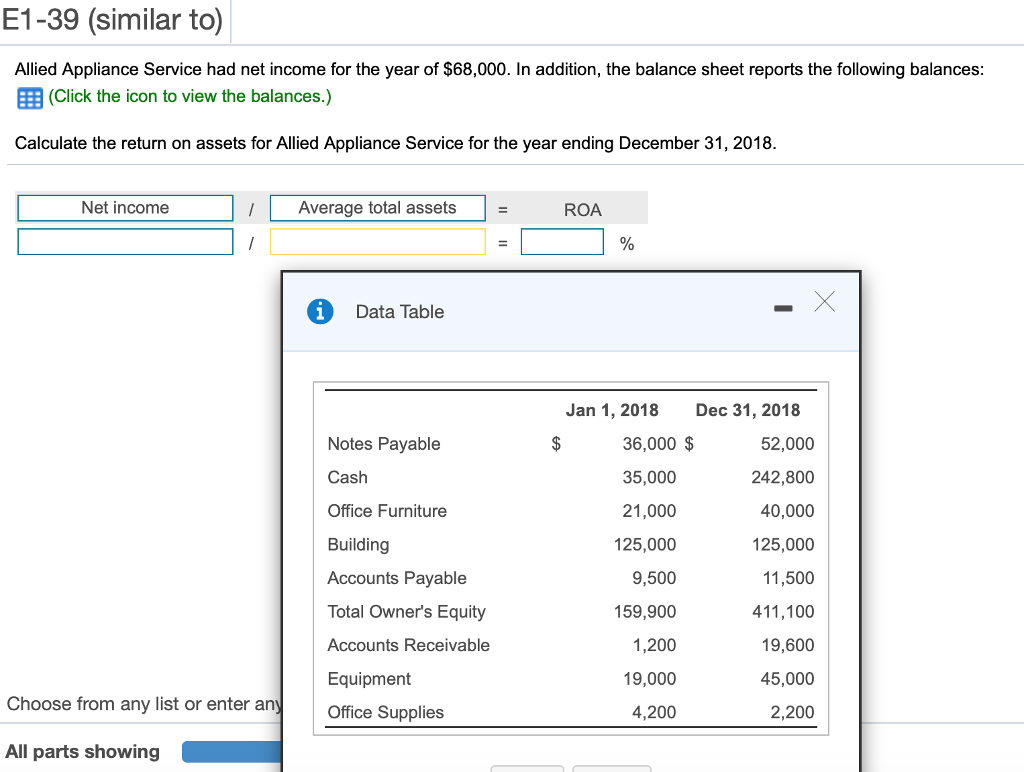Click the Total Owner's Equity value 411,100

783,612
